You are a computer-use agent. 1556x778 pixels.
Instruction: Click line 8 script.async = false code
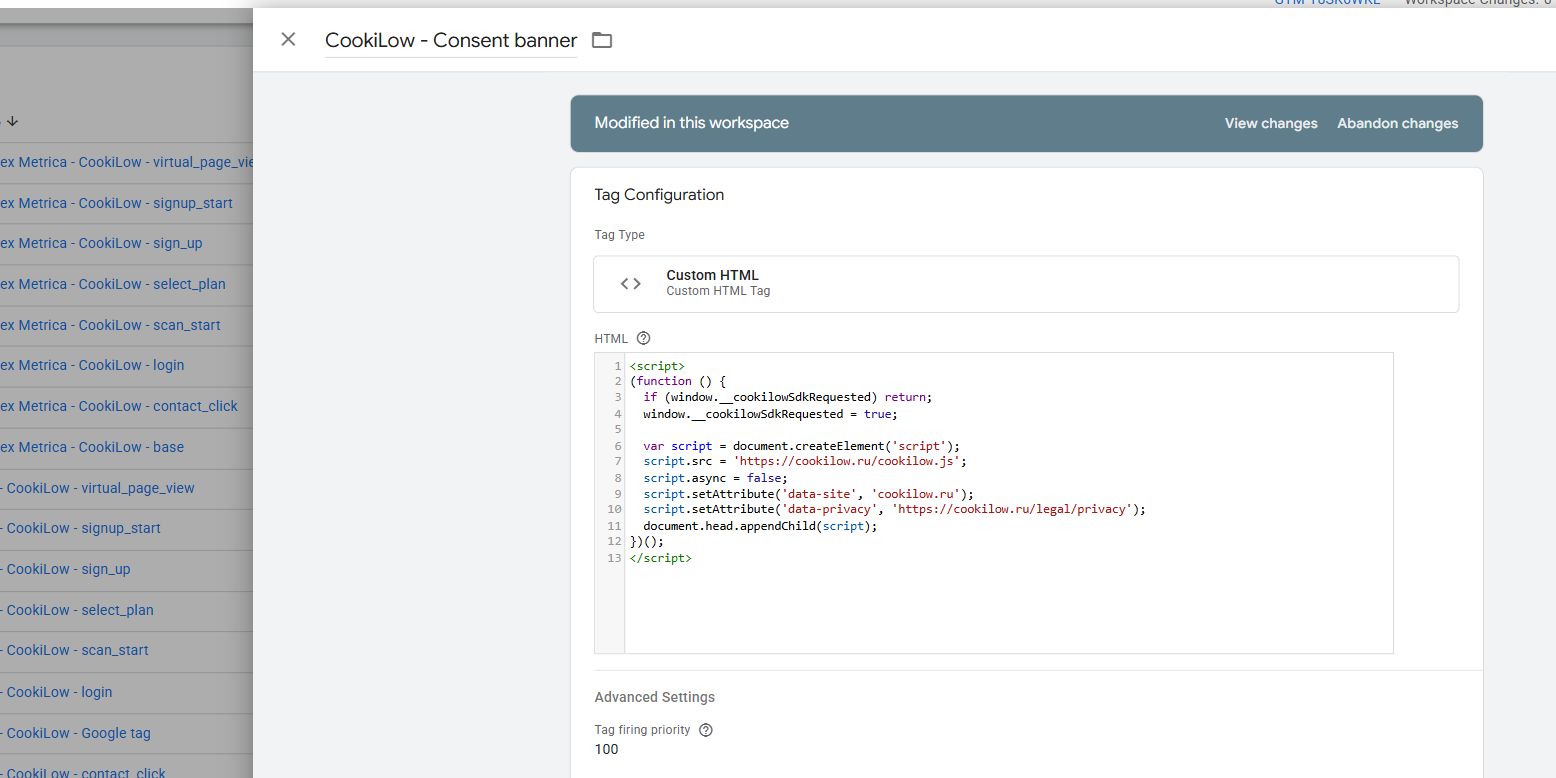(715, 477)
